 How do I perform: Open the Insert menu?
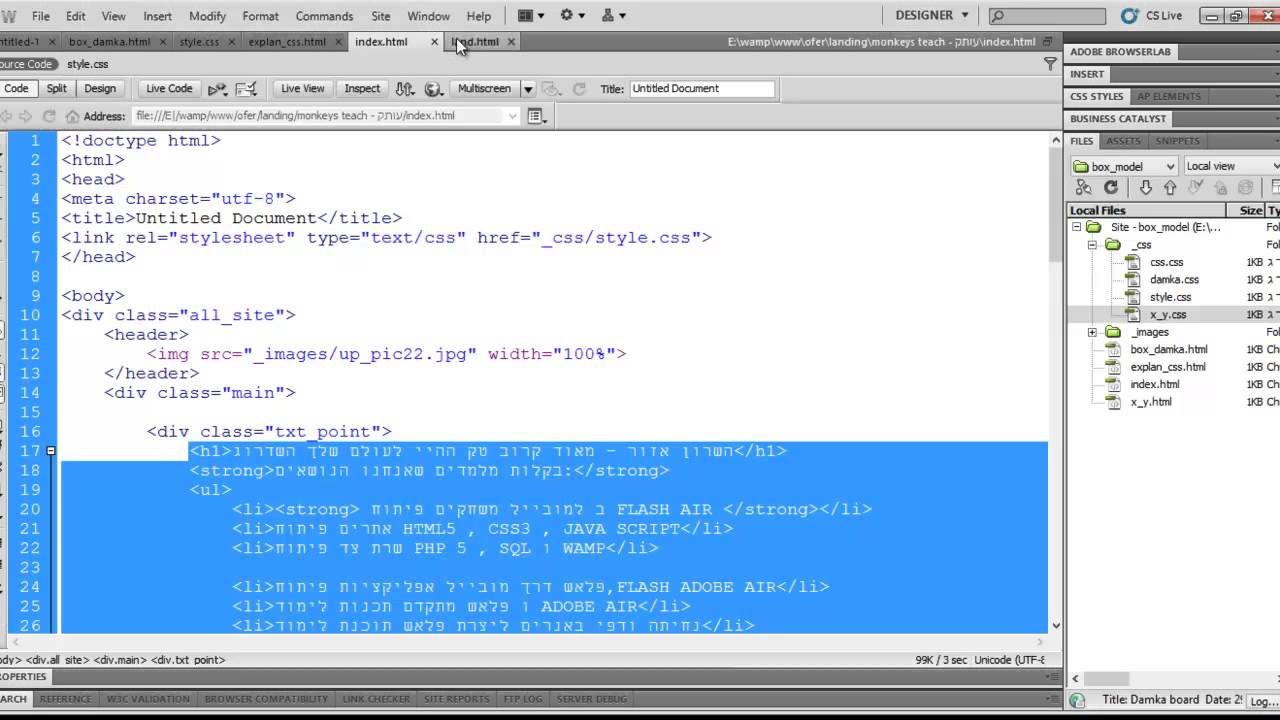tap(157, 16)
